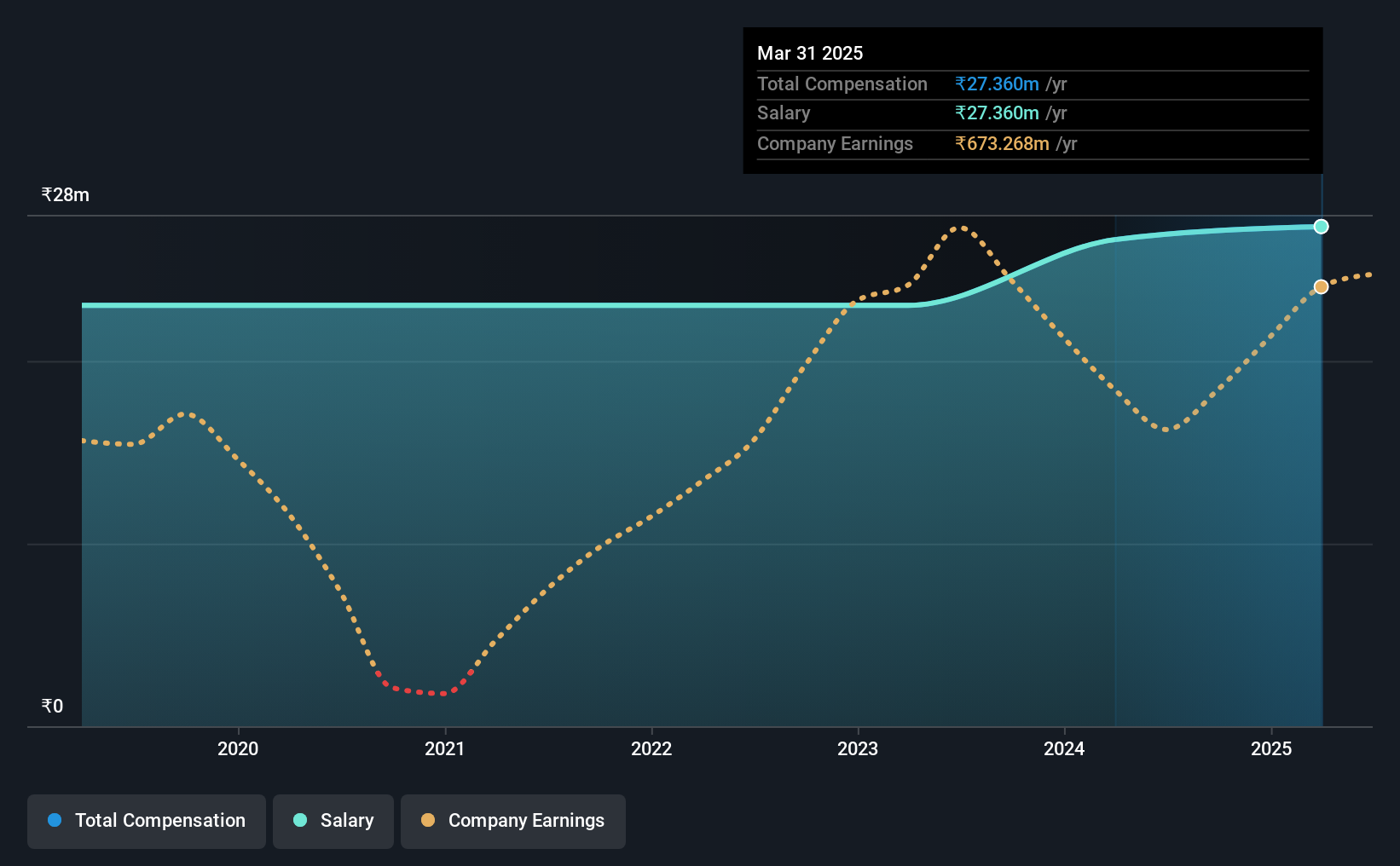
Task: Click the 2024 x-axis label
Action: click(1064, 748)
